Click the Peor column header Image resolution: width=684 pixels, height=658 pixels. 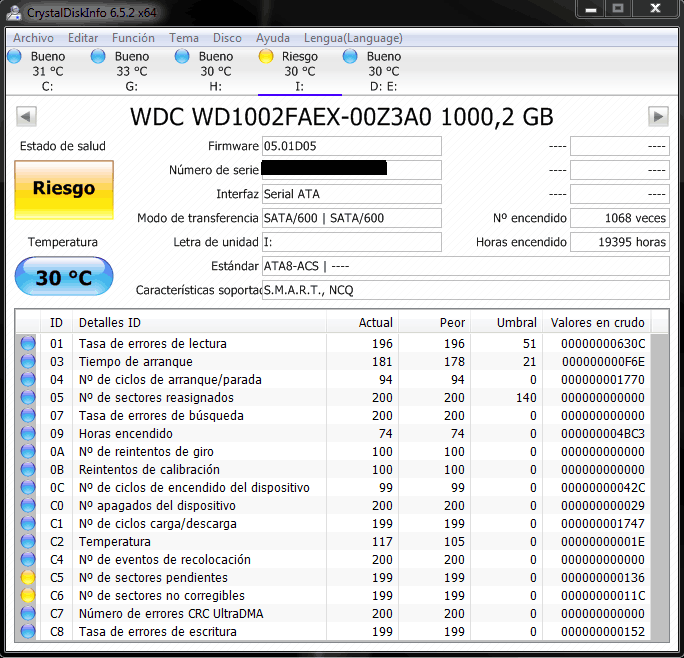pyautogui.click(x=434, y=322)
